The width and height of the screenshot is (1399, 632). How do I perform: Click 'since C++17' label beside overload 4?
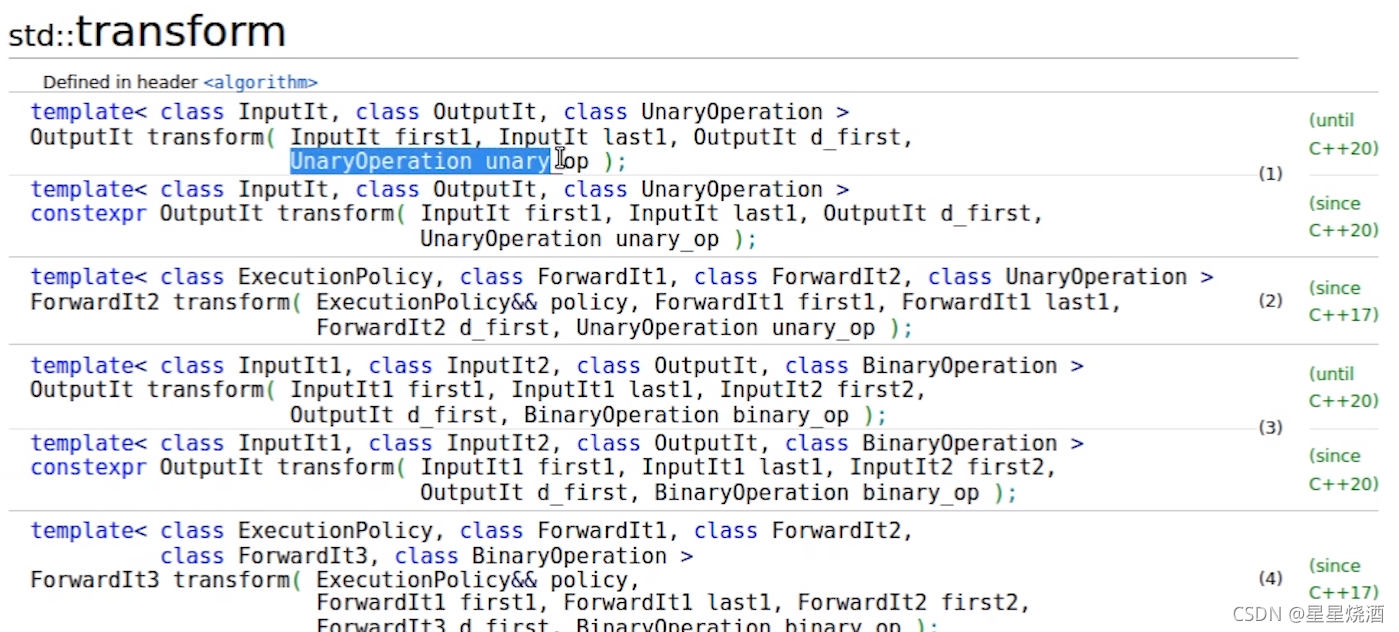tap(1343, 579)
